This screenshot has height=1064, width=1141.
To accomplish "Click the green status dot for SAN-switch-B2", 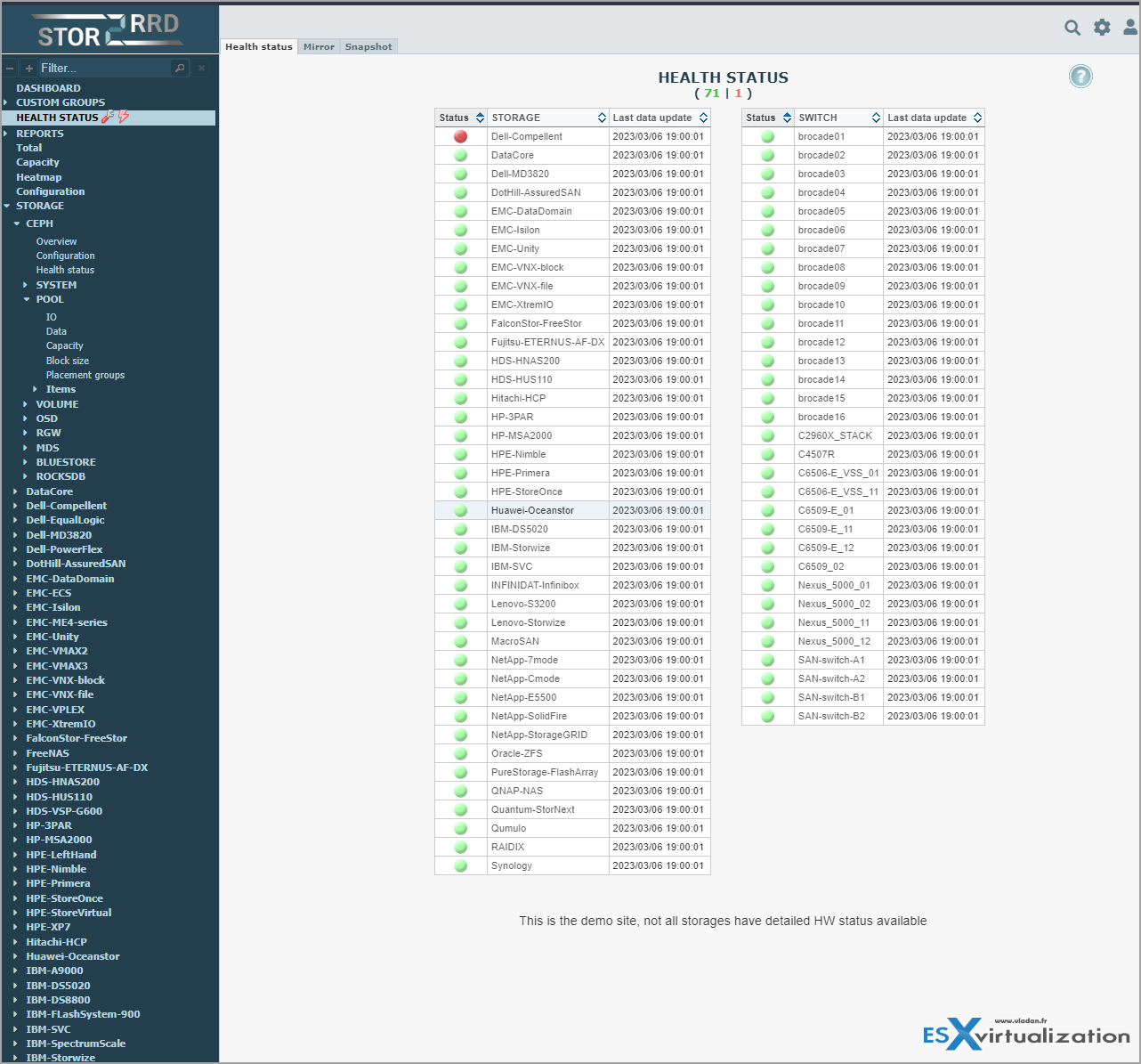I will pyautogui.click(x=767, y=716).
